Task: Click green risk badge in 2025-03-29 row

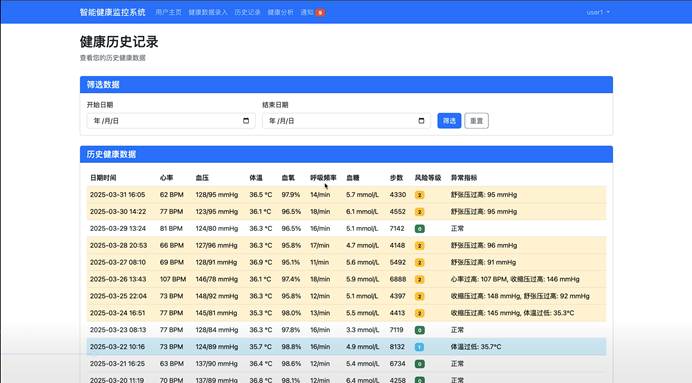Action: coord(419,229)
